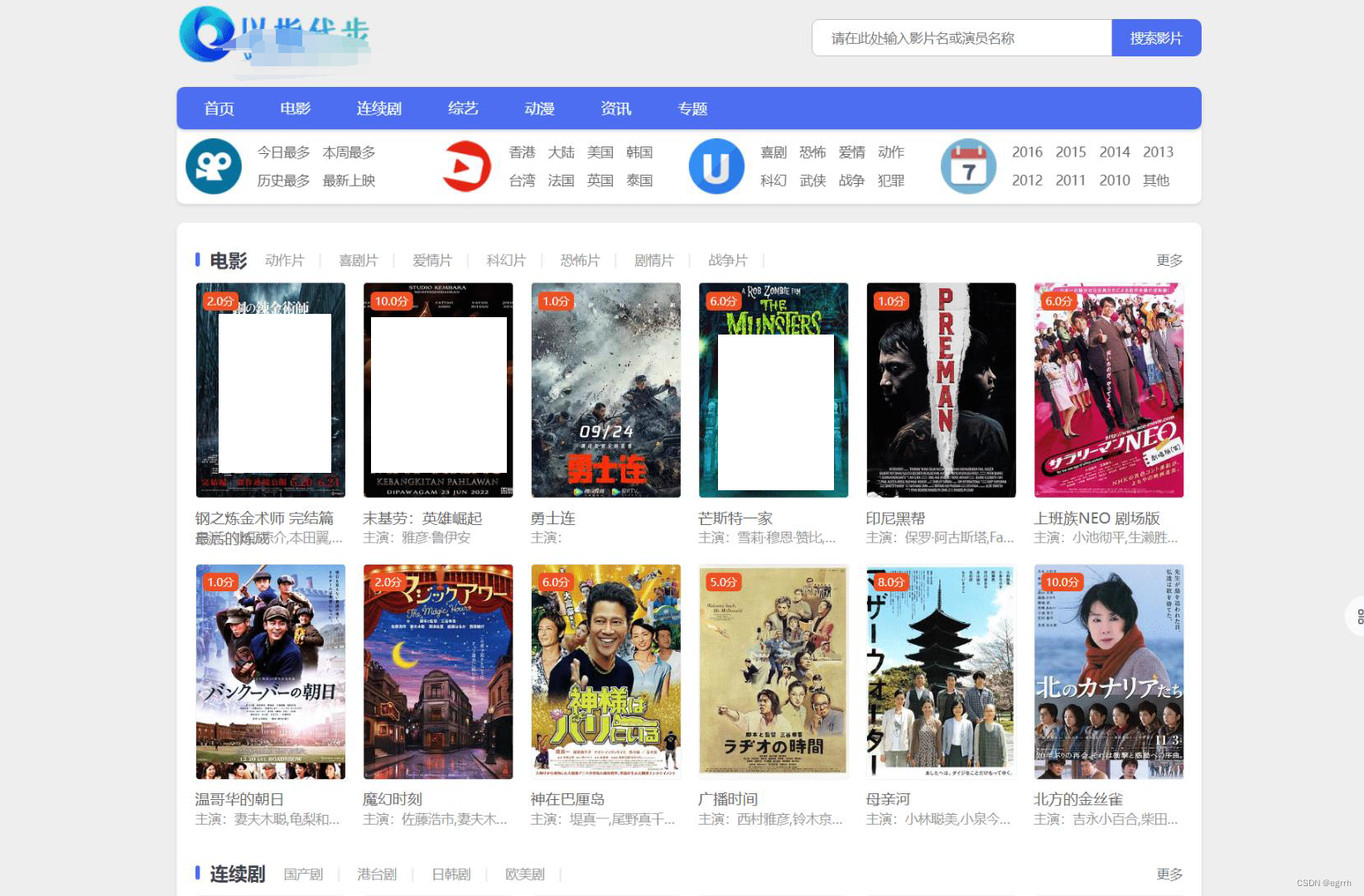1364x896 pixels.
Task: Filter by region 香港
Action: pyautogui.click(x=523, y=152)
